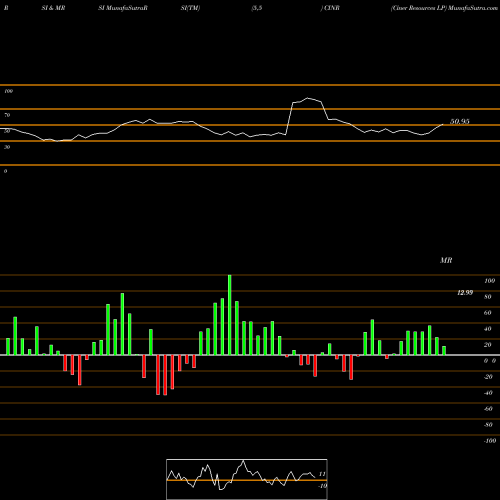Click the -100 label on the MR axis
Viewport: 500px width, 500px height.
click(490, 441)
